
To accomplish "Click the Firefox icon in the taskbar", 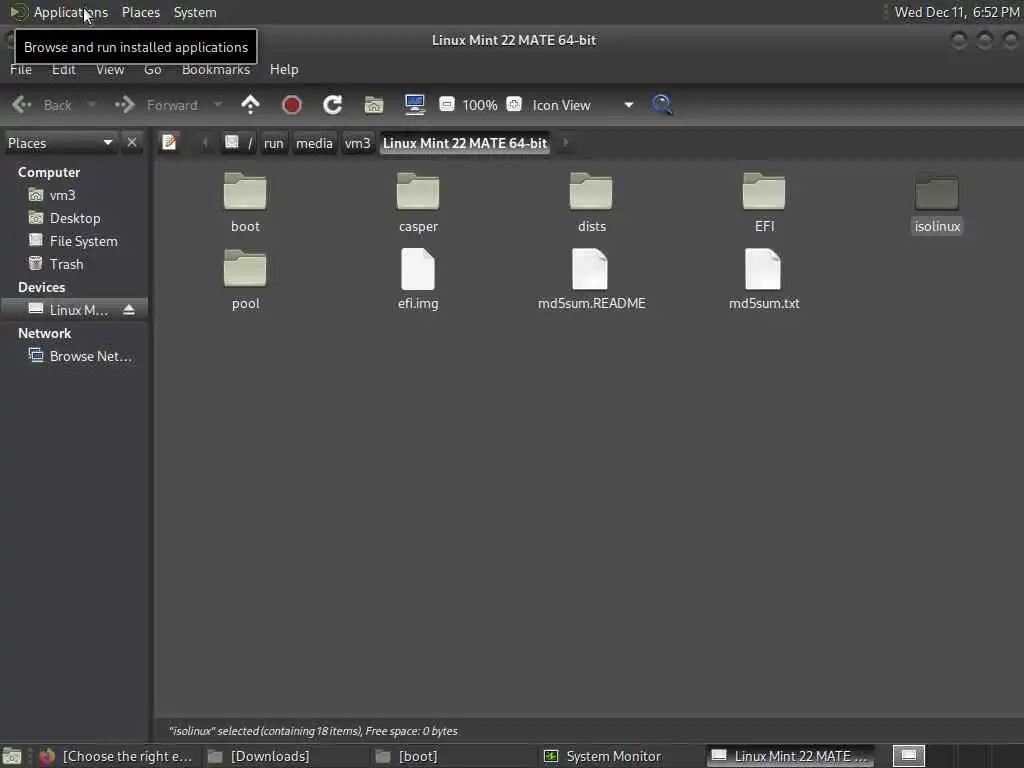I will (46, 756).
